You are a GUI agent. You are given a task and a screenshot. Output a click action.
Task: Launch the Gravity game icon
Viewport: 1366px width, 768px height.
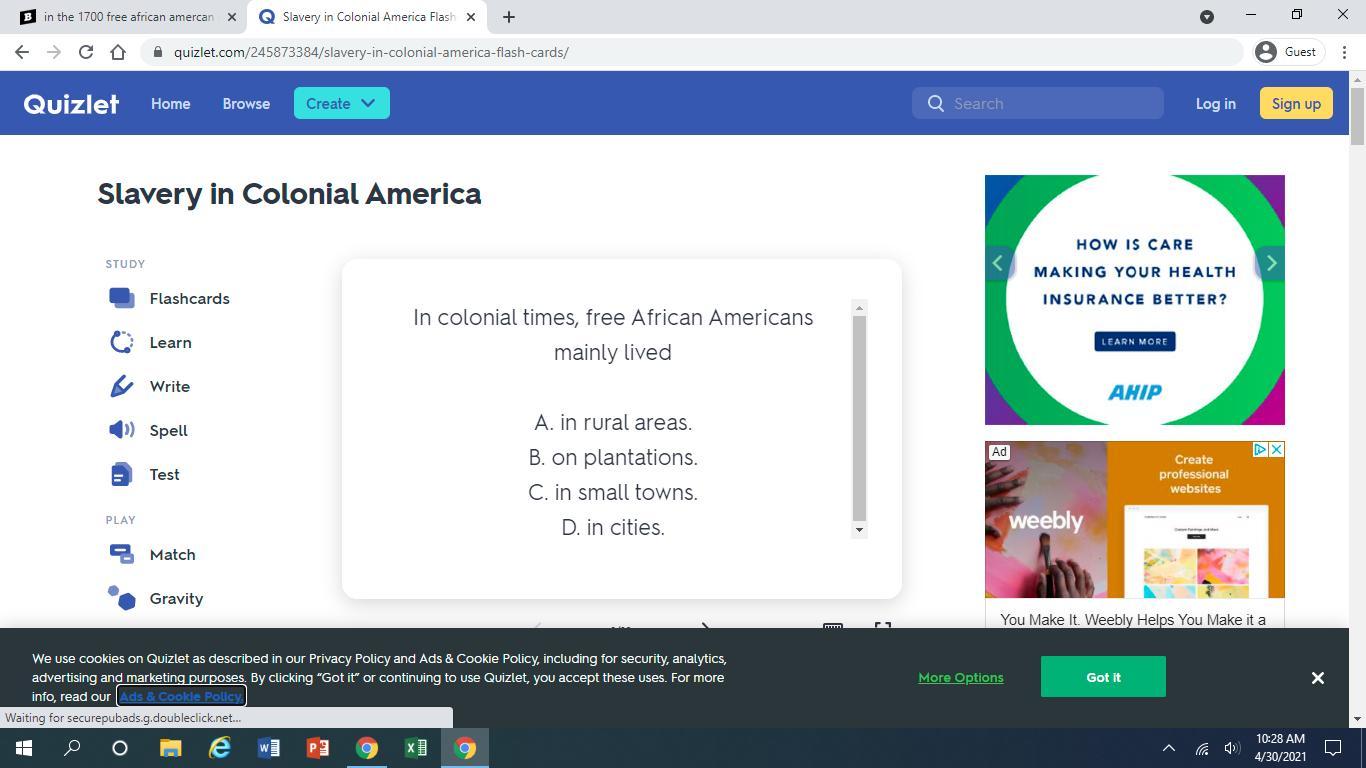pos(121,598)
